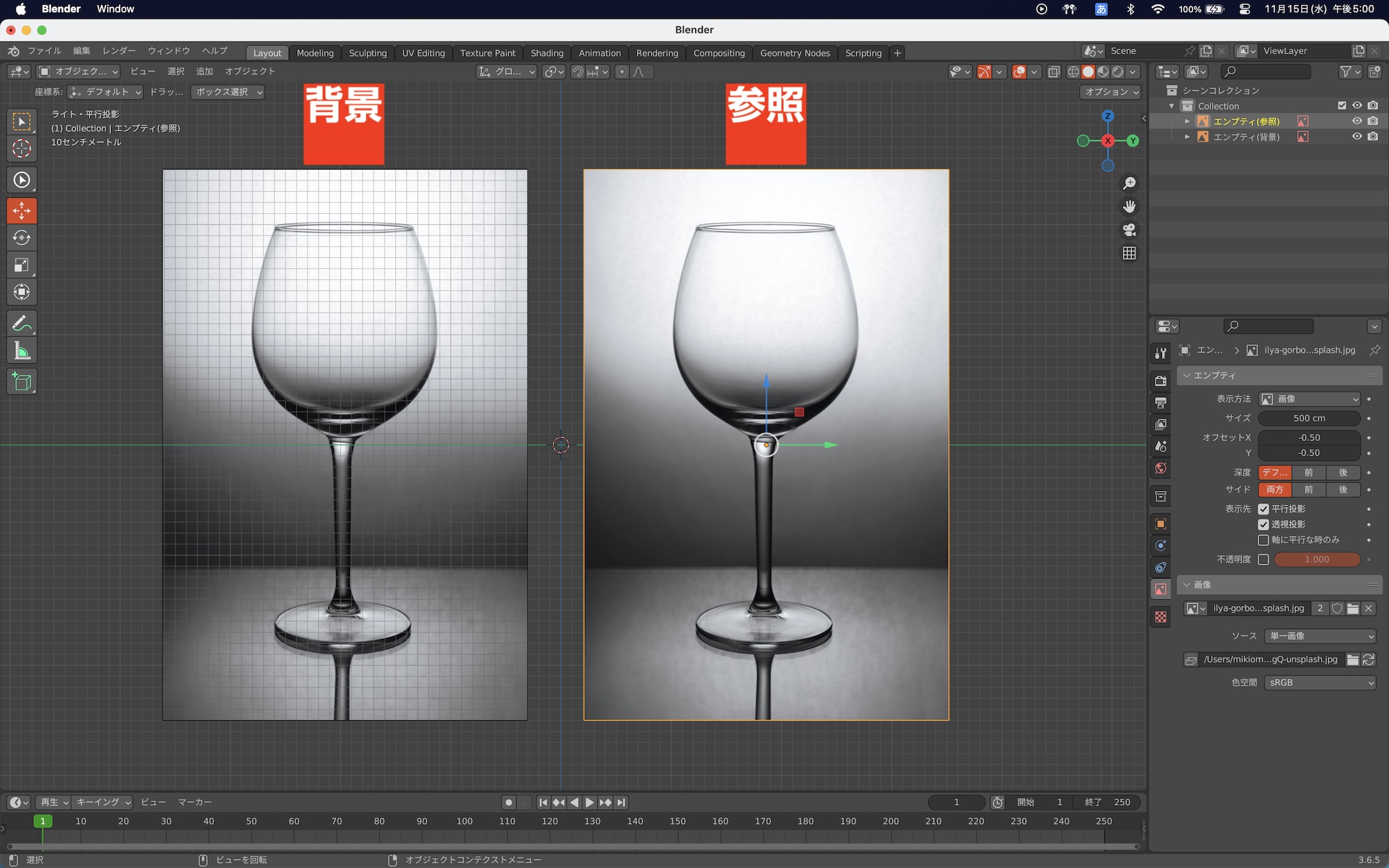Click the サイズ 500 cm field
Viewport: 1389px width, 868px height.
pyautogui.click(x=1309, y=418)
